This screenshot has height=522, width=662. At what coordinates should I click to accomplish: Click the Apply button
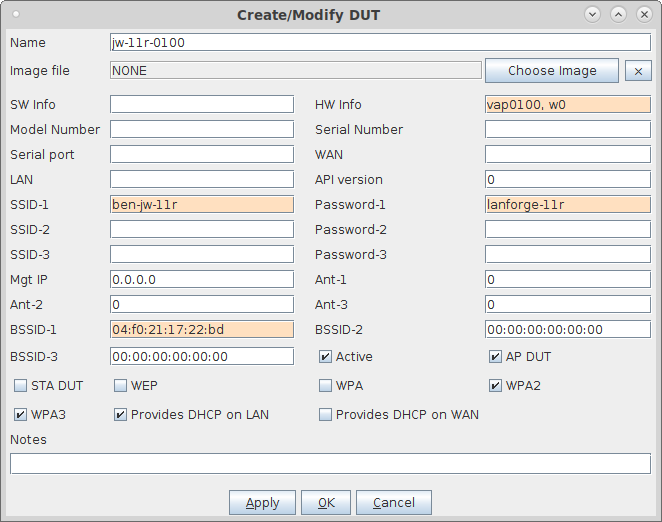coord(262,502)
